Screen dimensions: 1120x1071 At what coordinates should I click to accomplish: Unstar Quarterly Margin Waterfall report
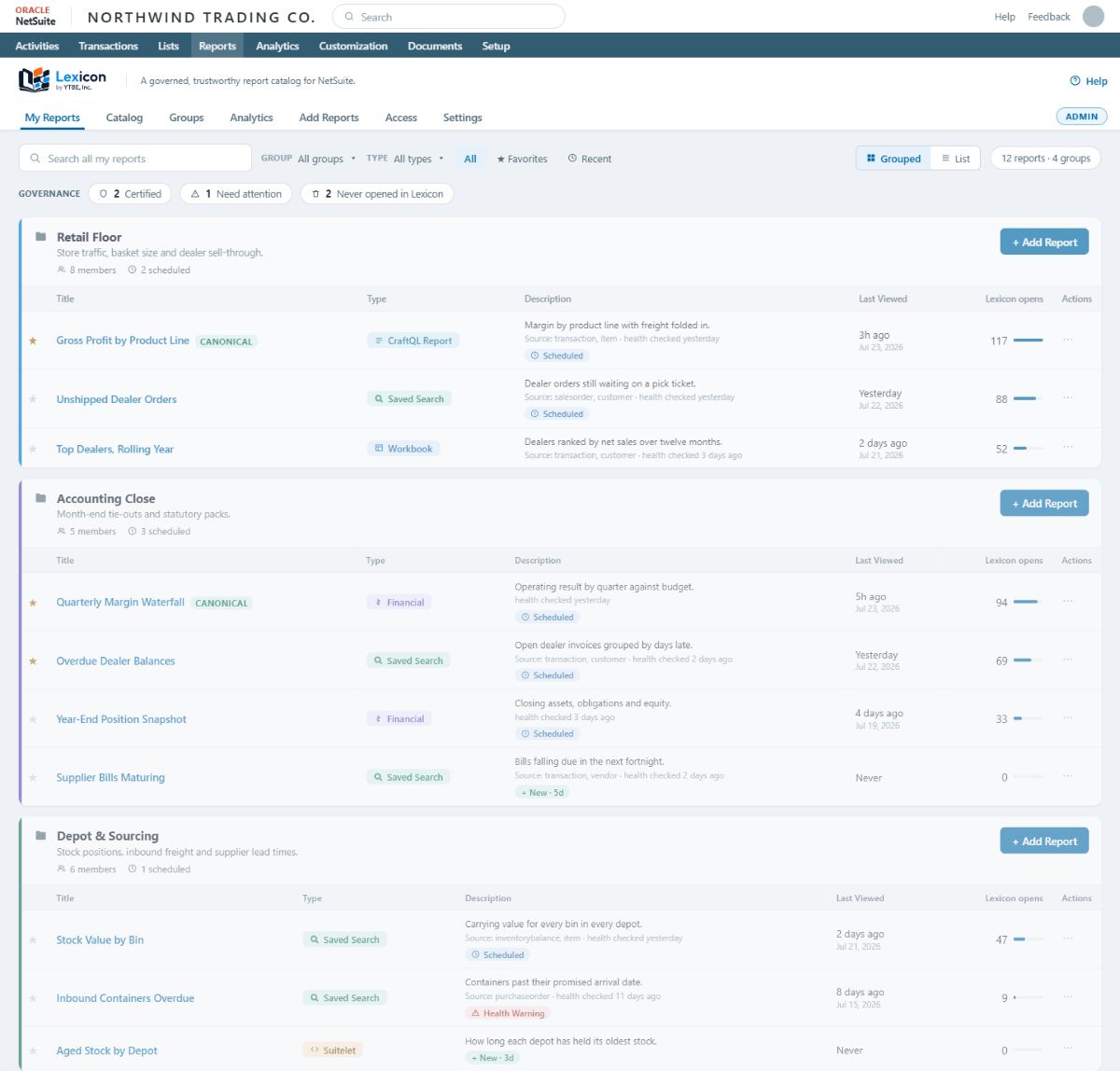coord(33,603)
